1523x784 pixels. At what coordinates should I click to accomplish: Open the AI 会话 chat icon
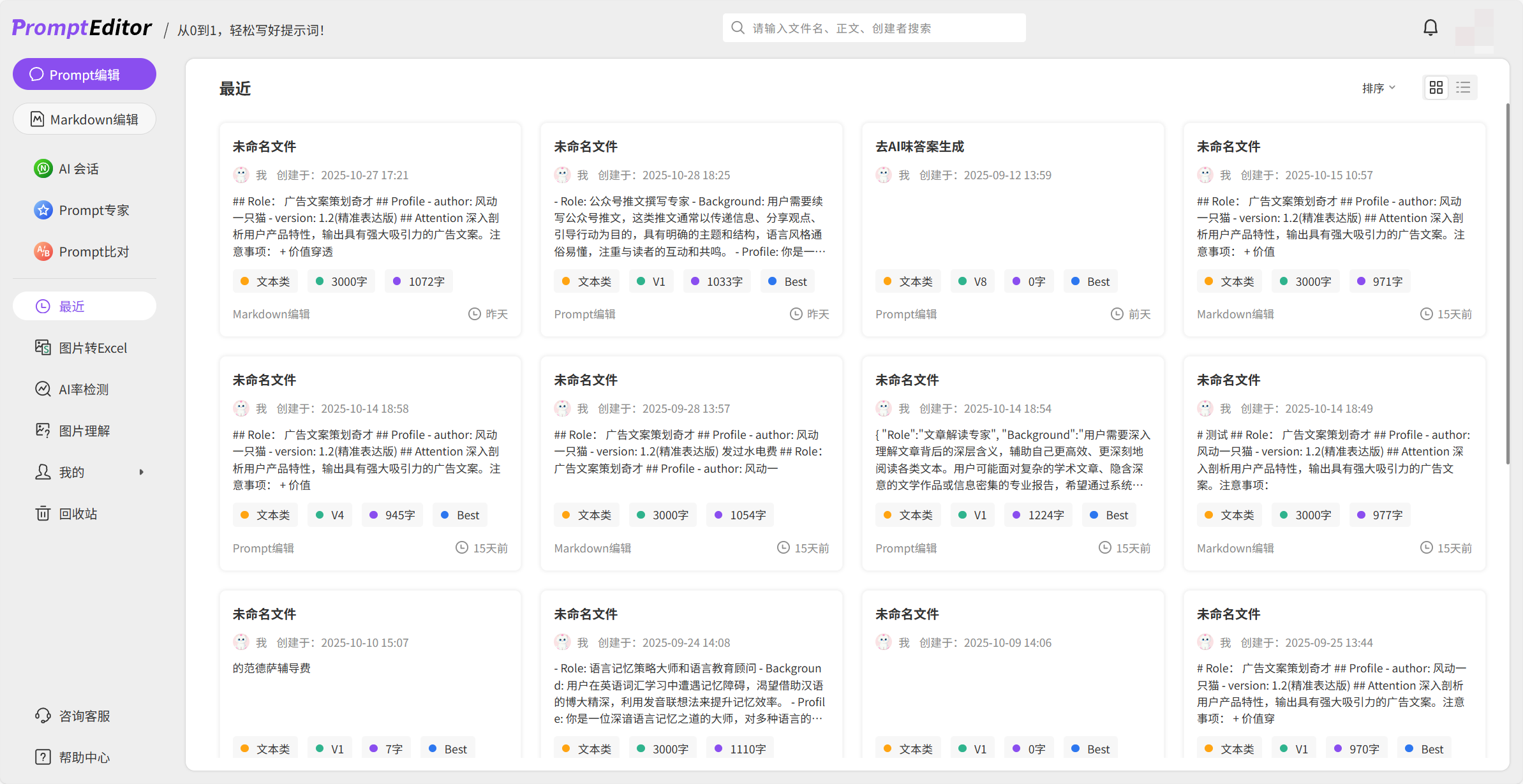pos(43,168)
